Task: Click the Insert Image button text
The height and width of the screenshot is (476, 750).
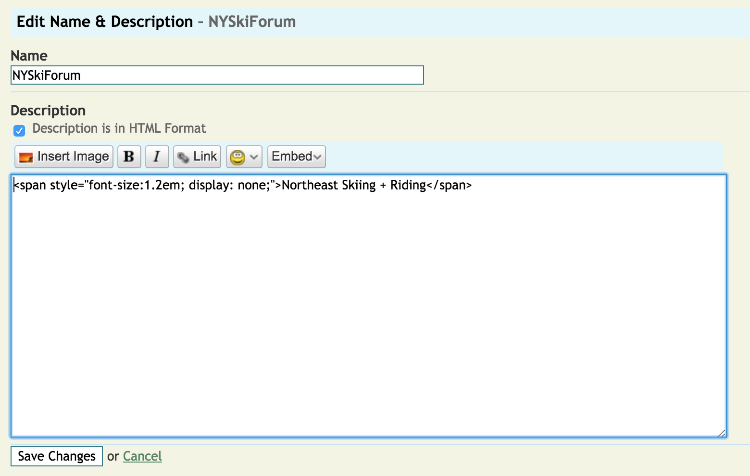Action: point(73,157)
